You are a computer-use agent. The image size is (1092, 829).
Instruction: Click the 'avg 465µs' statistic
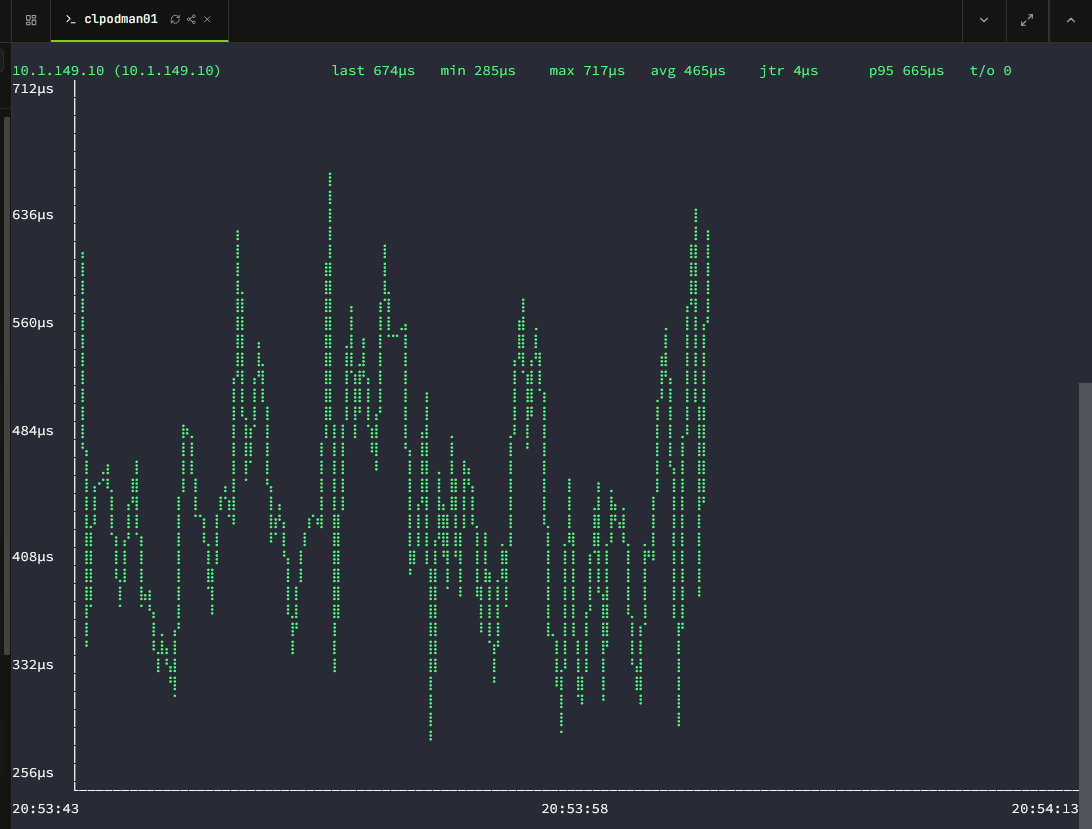click(688, 70)
